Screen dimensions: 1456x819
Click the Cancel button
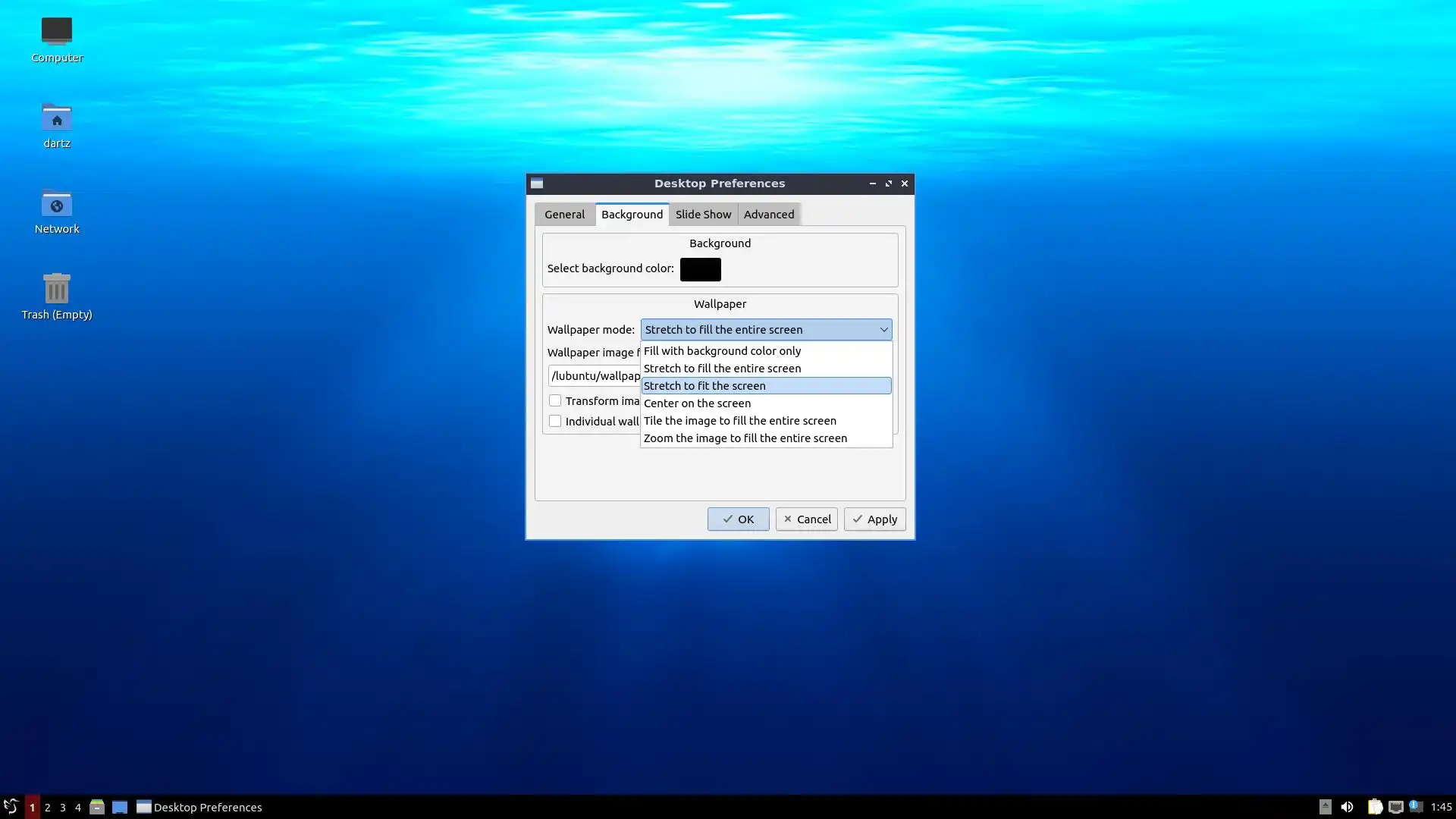point(806,519)
